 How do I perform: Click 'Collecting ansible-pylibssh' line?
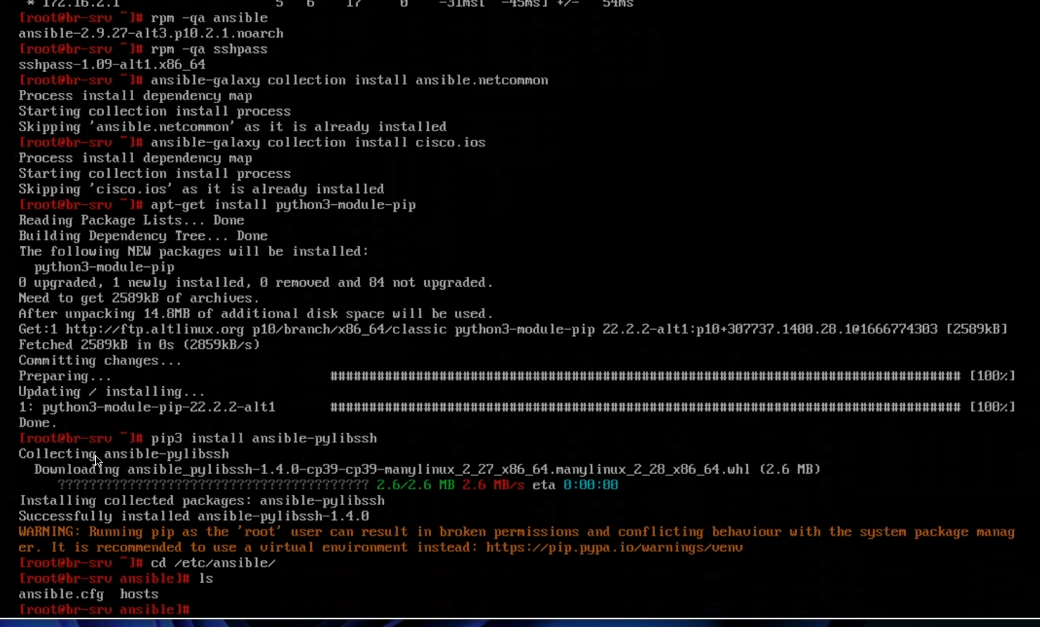point(123,454)
